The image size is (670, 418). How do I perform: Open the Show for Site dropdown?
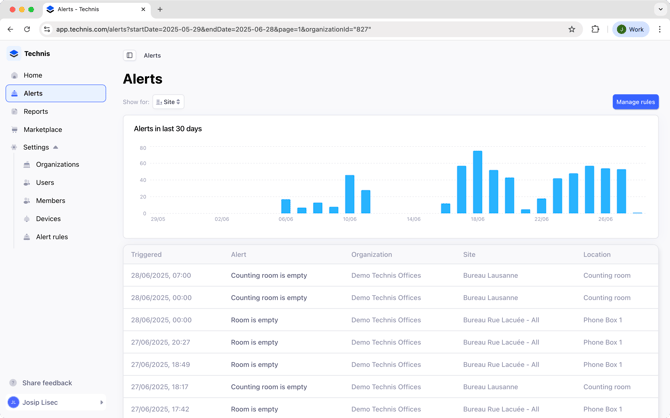click(x=168, y=102)
